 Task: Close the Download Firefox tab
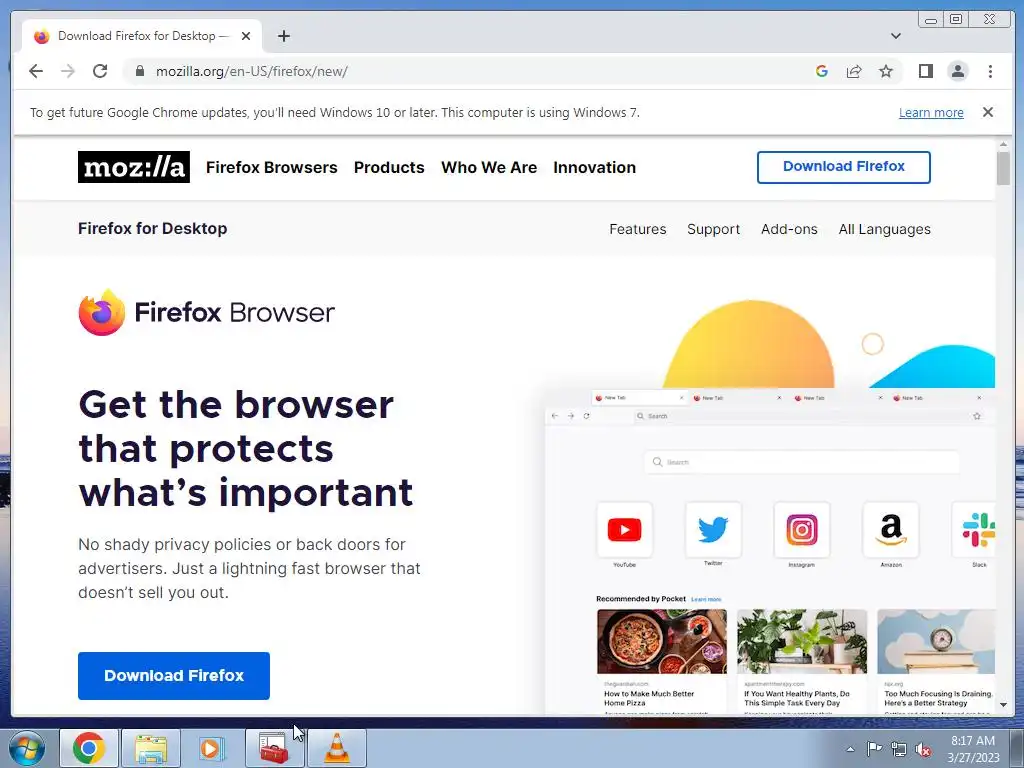[x=246, y=36]
